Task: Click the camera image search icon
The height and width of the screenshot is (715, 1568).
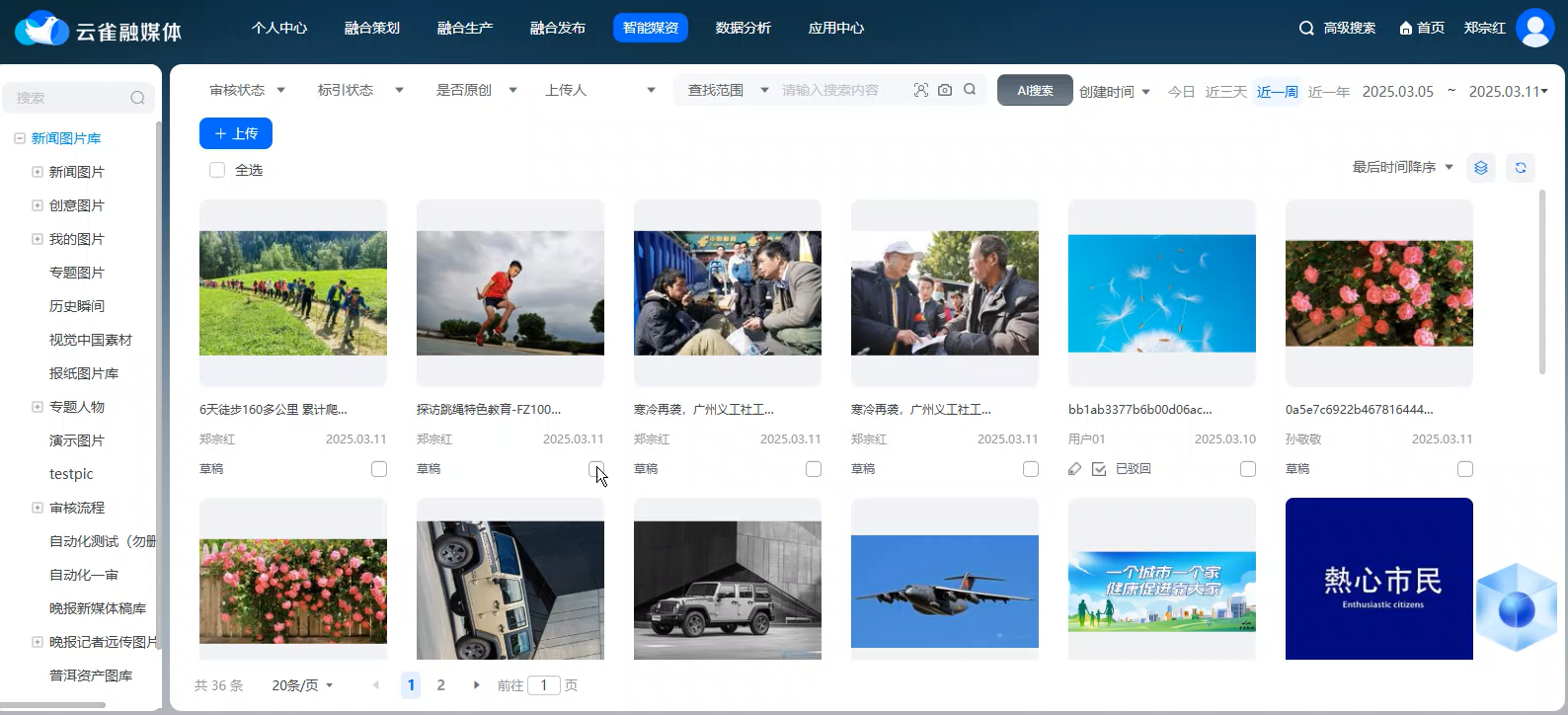Action: coord(945,90)
